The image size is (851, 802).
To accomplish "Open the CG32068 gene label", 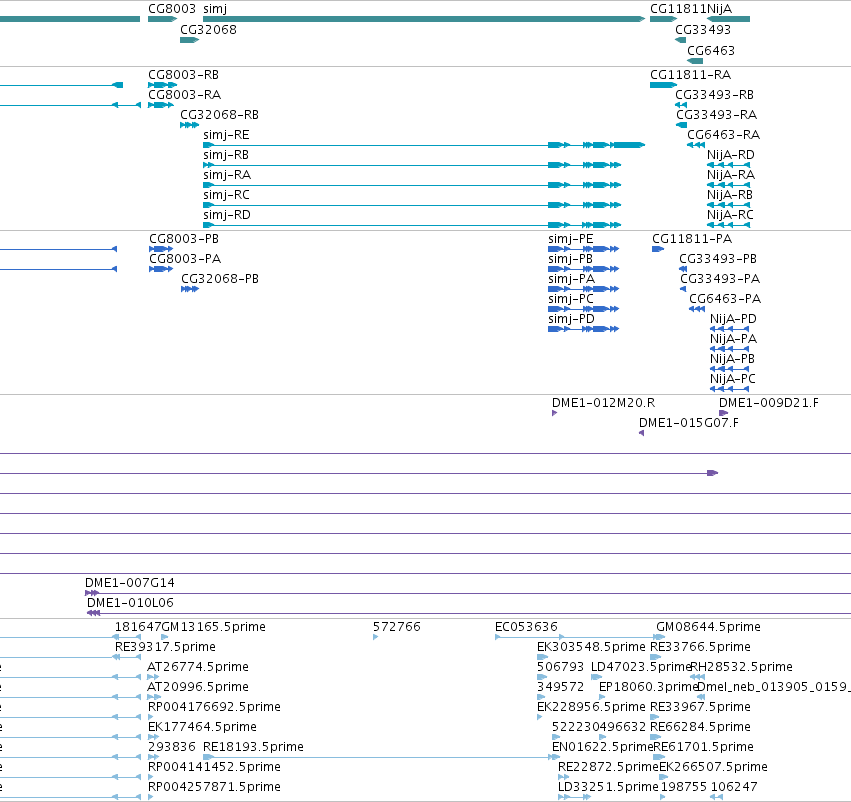I will (208, 30).
